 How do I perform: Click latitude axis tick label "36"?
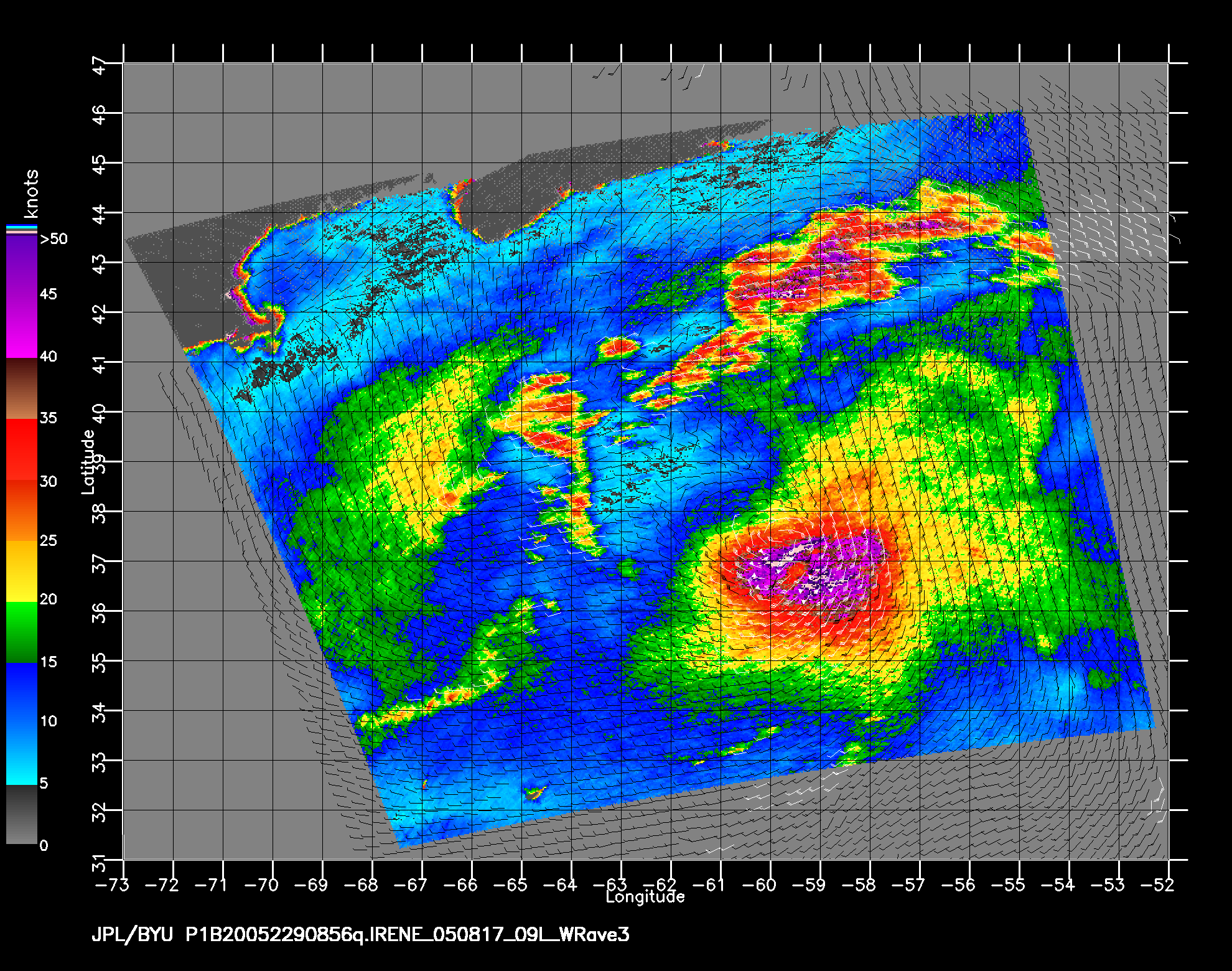100,612
